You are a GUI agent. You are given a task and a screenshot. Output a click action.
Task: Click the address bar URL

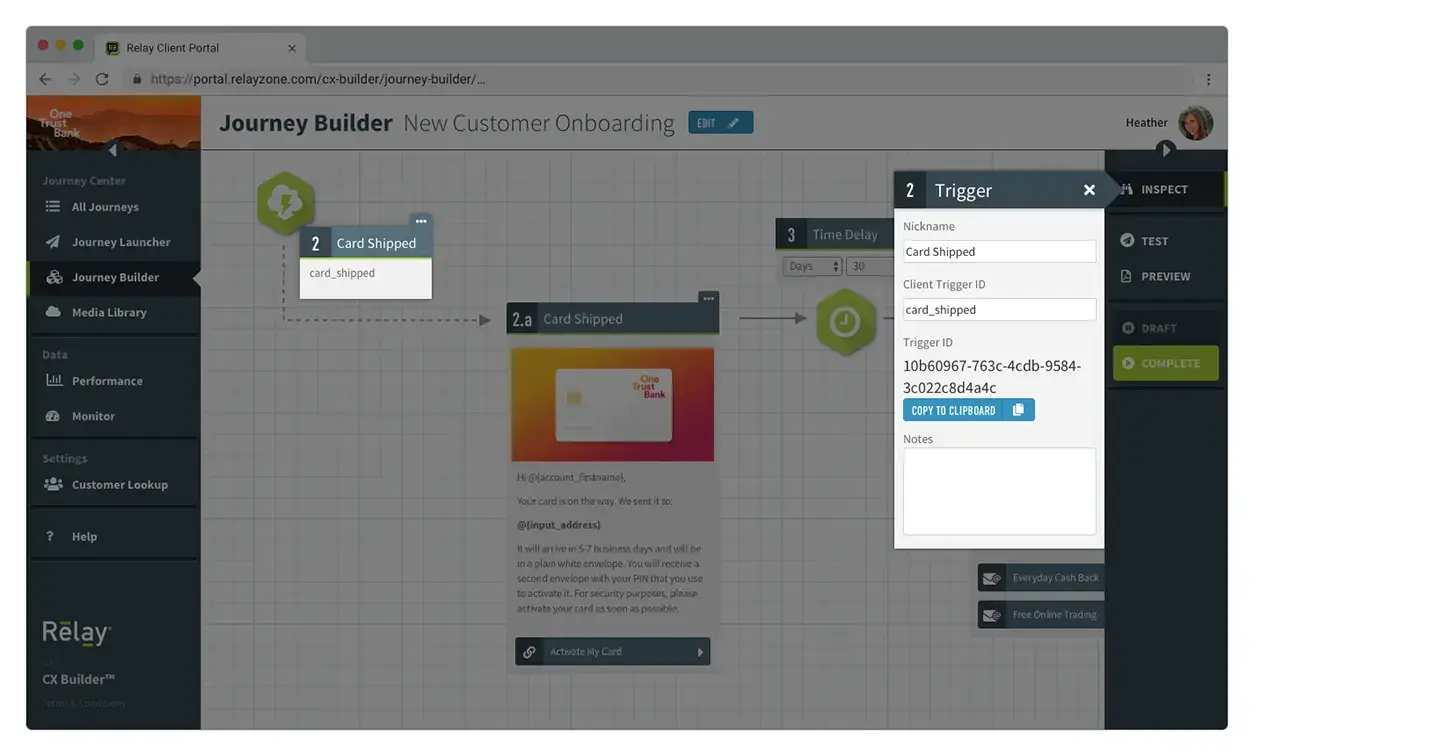click(x=318, y=79)
